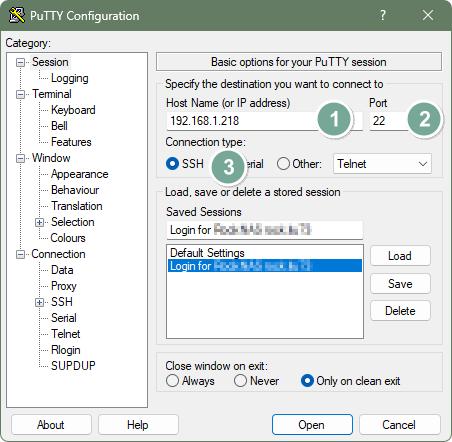
Task: Click the PuTTY application icon in title bar
Action: 17,15
